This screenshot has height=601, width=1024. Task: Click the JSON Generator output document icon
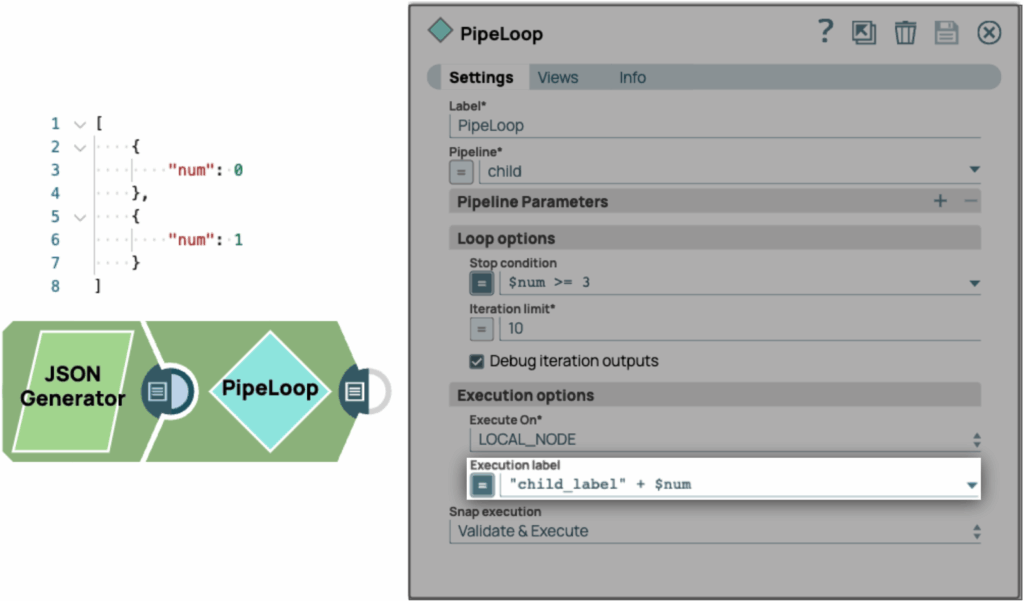pos(157,391)
